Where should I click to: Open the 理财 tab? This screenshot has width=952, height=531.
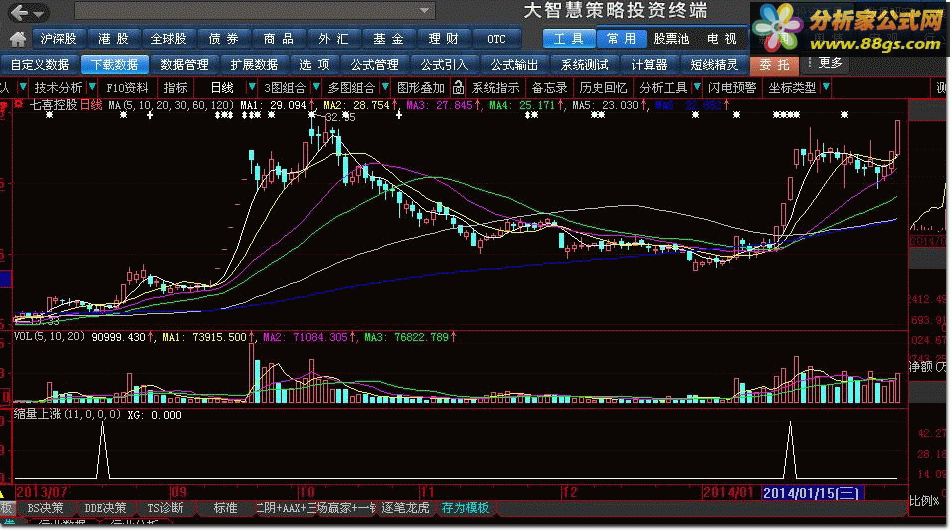443,39
